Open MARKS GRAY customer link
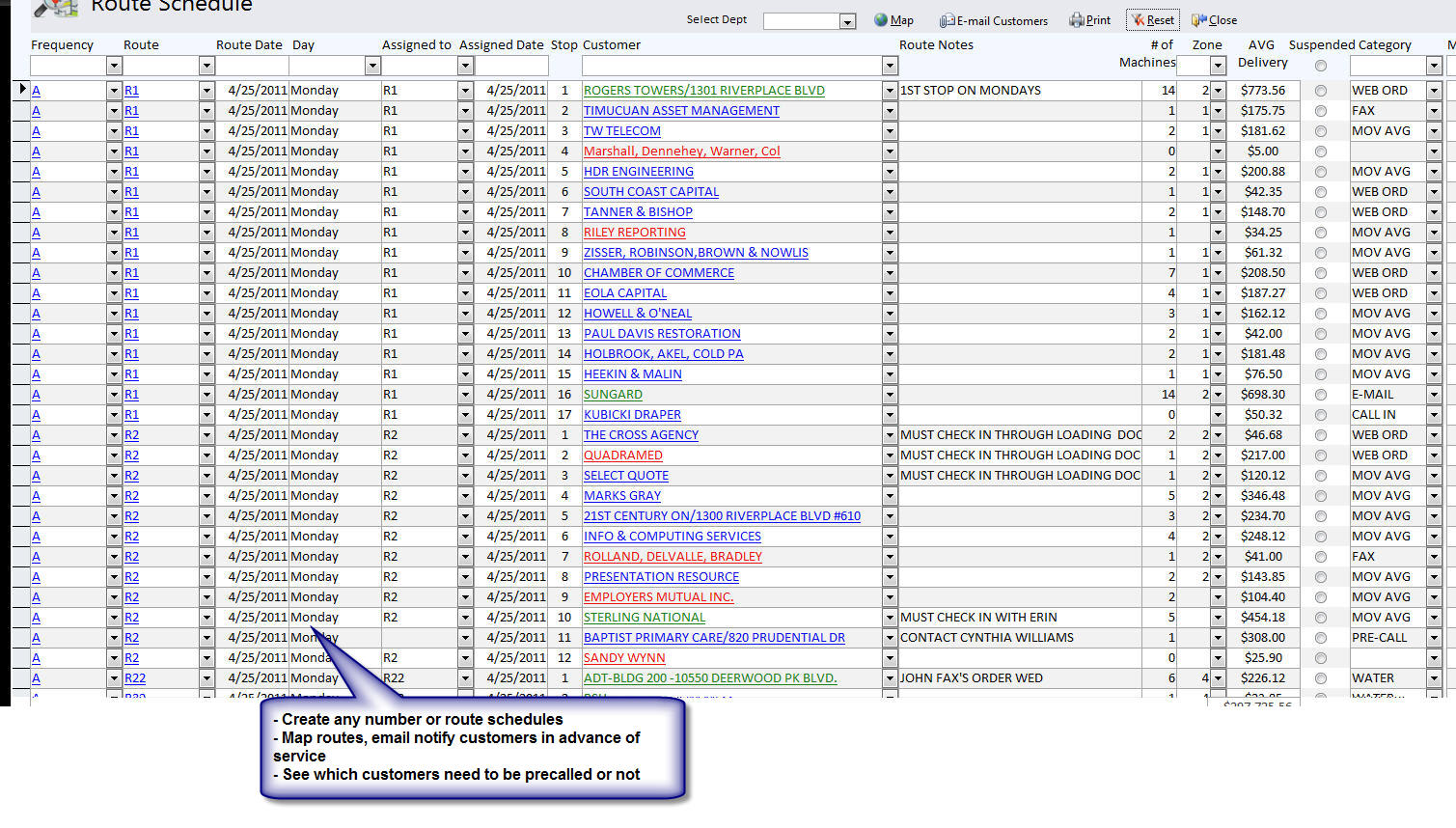 622,496
